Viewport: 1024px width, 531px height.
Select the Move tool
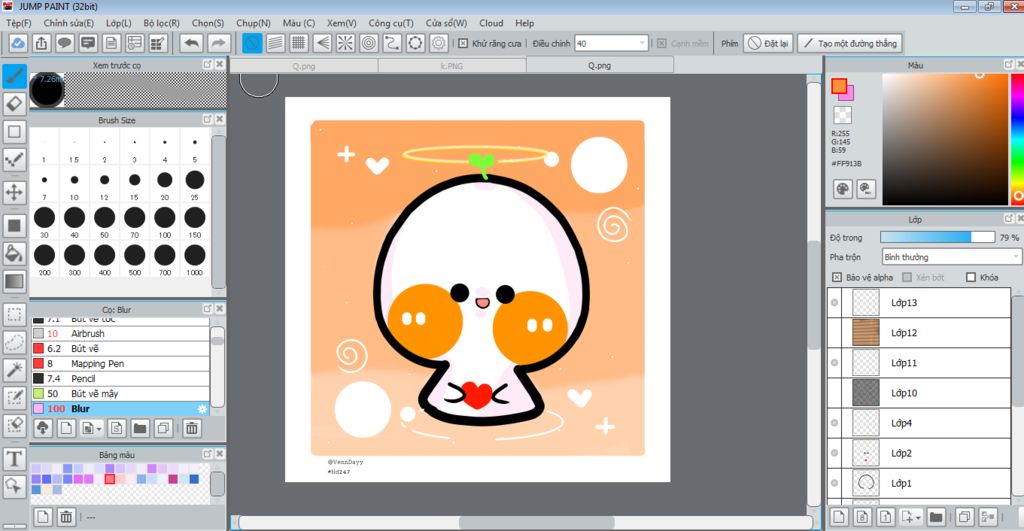click(x=14, y=193)
